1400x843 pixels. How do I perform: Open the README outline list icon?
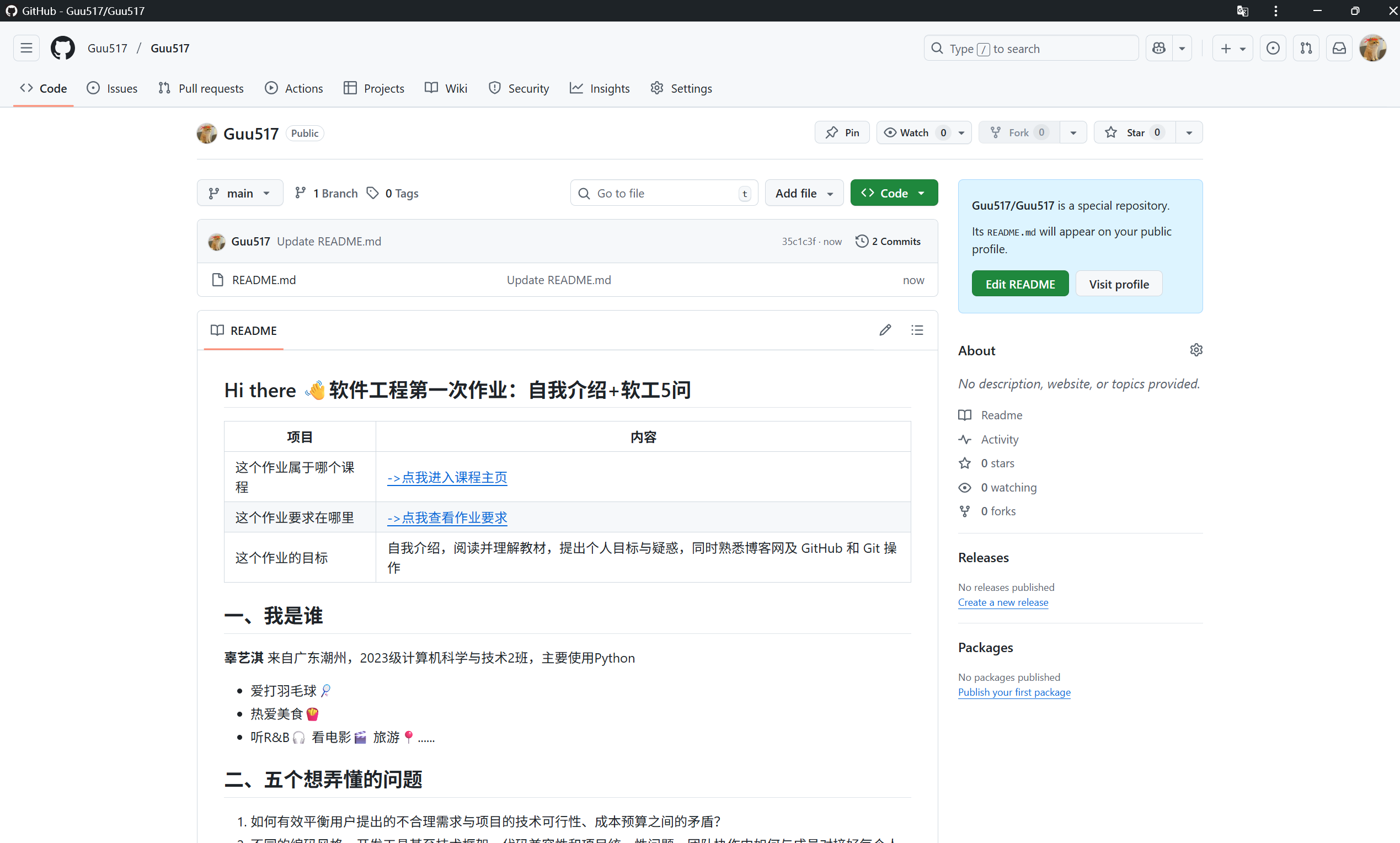click(x=917, y=330)
